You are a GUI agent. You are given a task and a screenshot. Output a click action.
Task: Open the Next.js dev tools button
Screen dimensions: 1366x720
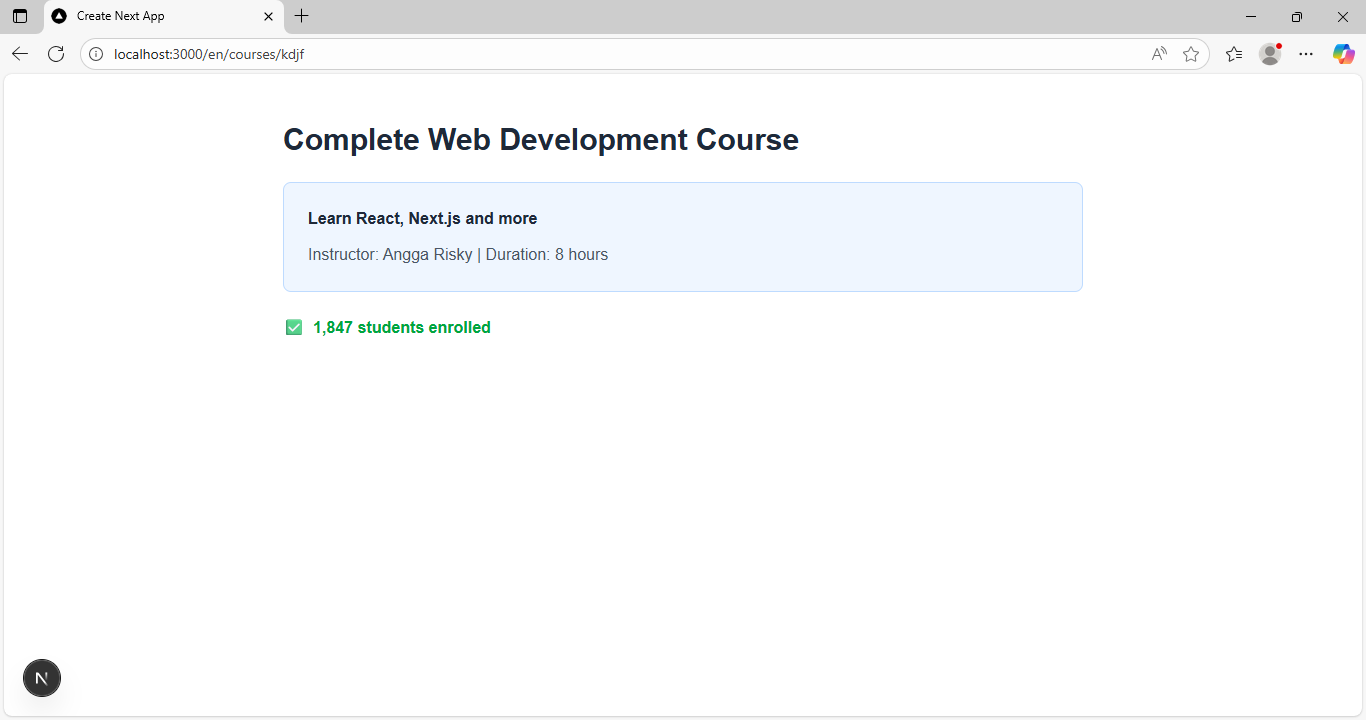point(42,678)
